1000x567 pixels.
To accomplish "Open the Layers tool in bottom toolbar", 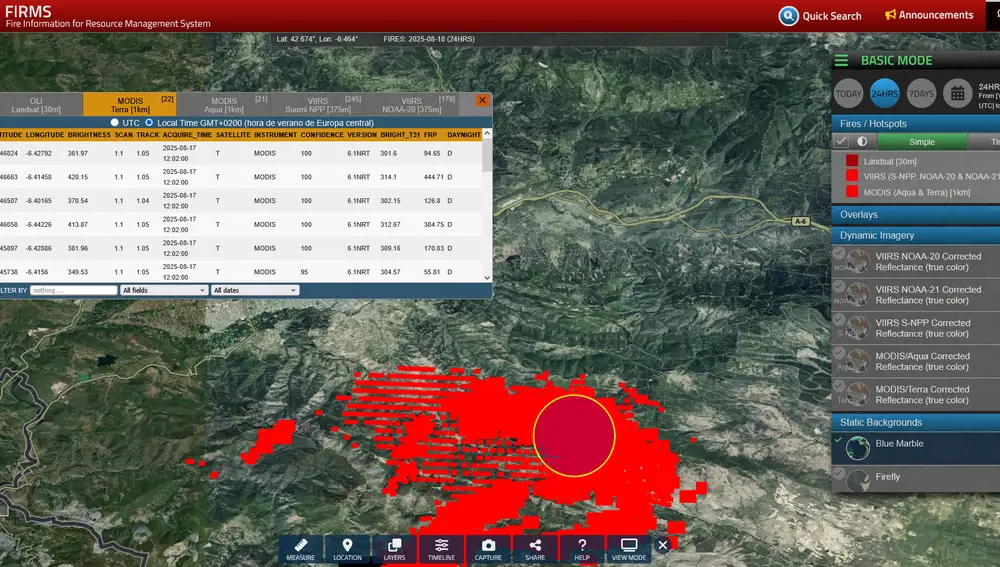I will (x=394, y=549).
